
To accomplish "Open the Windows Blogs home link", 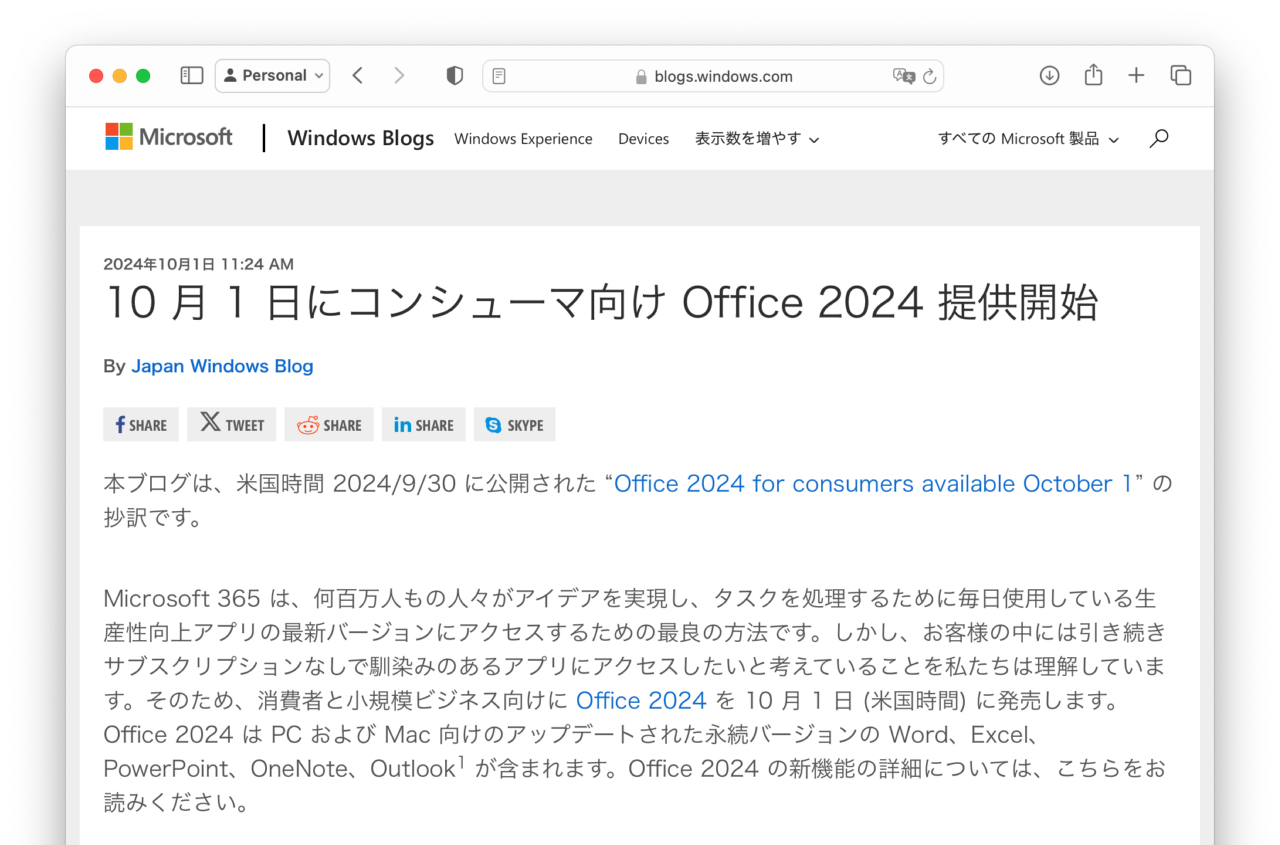I will click(360, 138).
